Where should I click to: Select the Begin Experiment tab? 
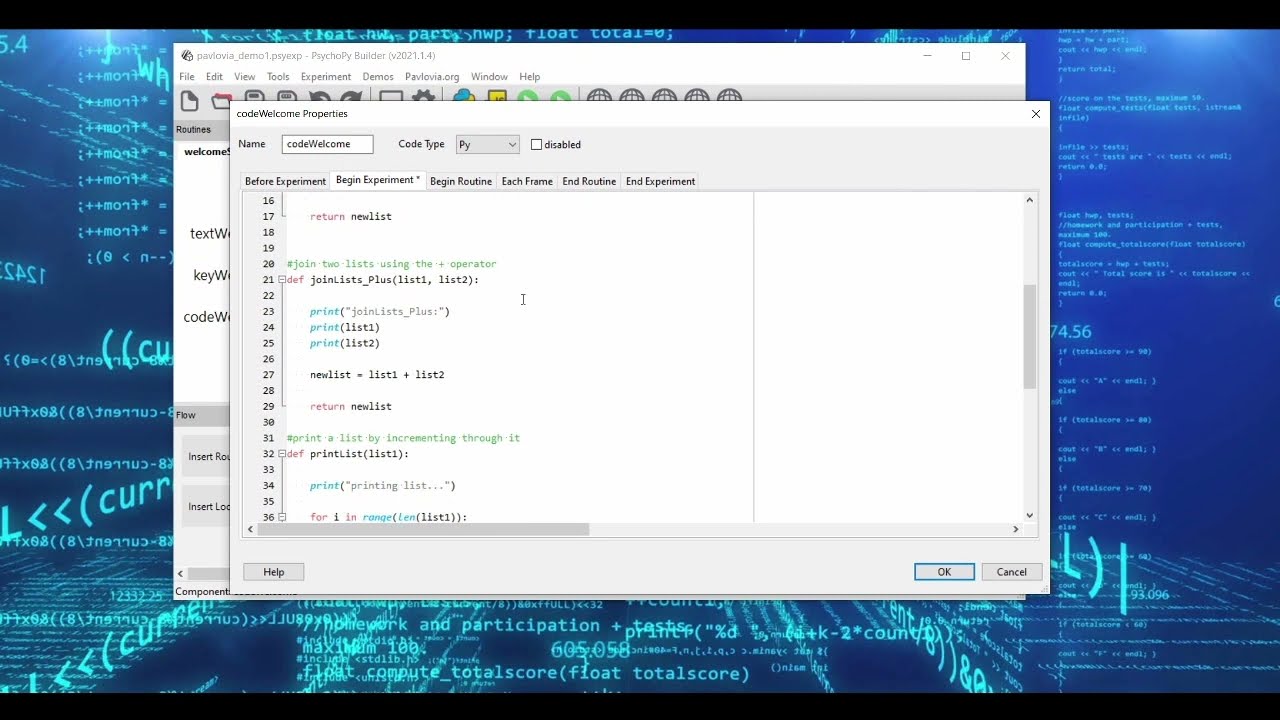(378, 180)
